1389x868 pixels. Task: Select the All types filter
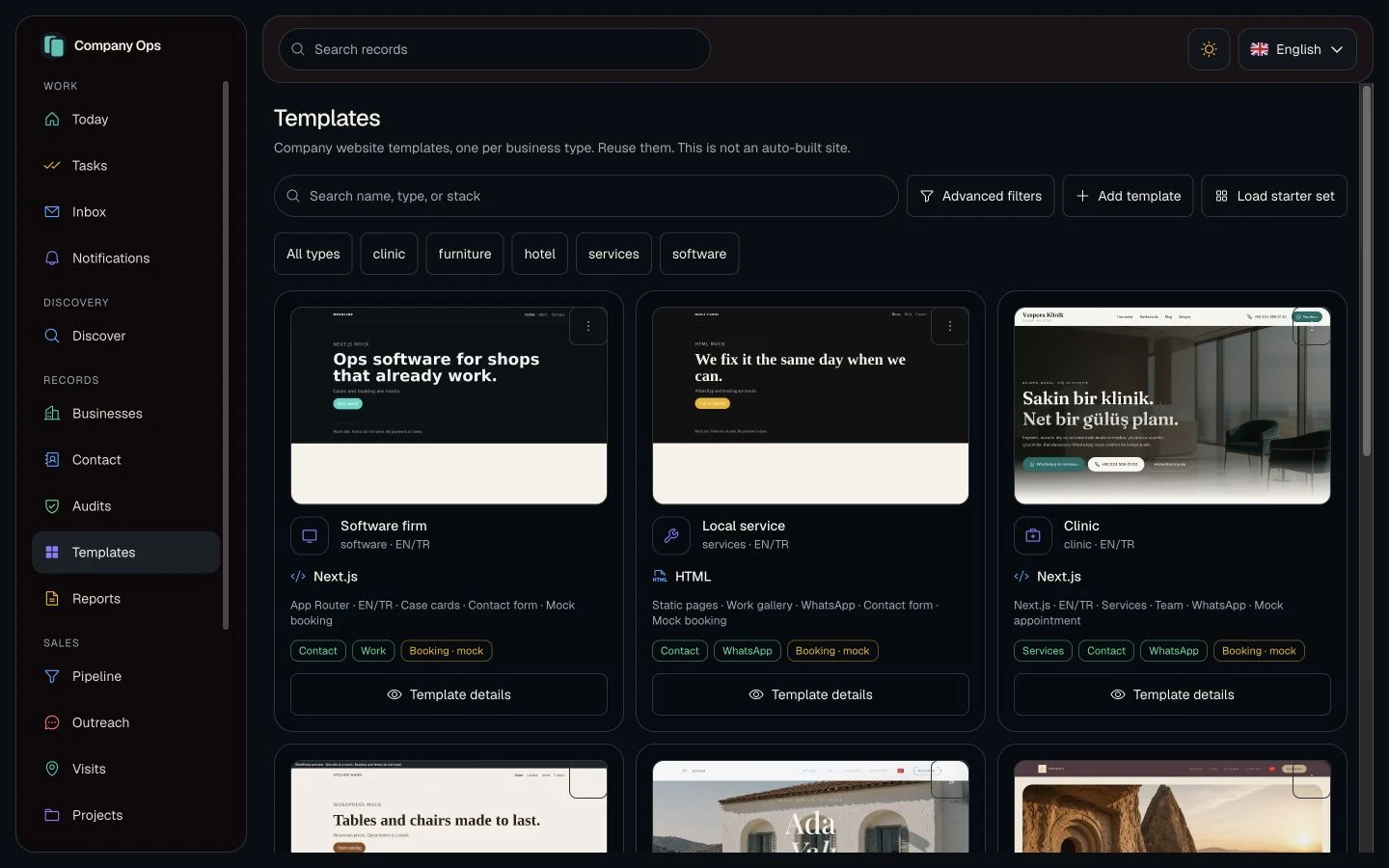(313, 254)
